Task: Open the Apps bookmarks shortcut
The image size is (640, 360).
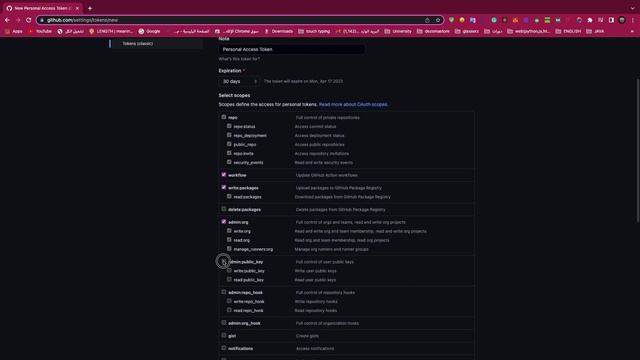Action: tap(14, 31)
